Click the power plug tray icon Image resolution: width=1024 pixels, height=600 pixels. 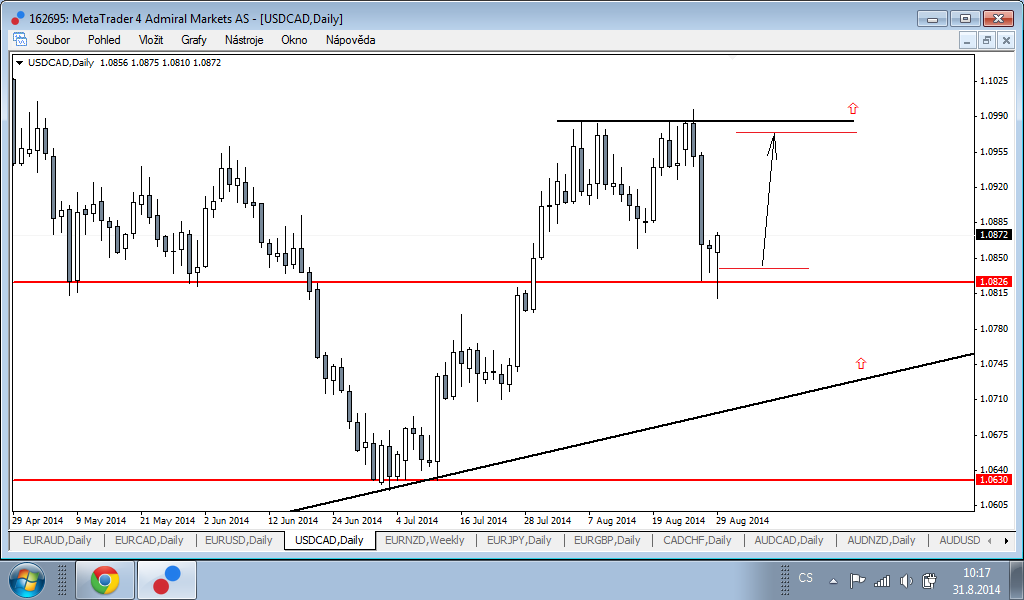coord(930,580)
